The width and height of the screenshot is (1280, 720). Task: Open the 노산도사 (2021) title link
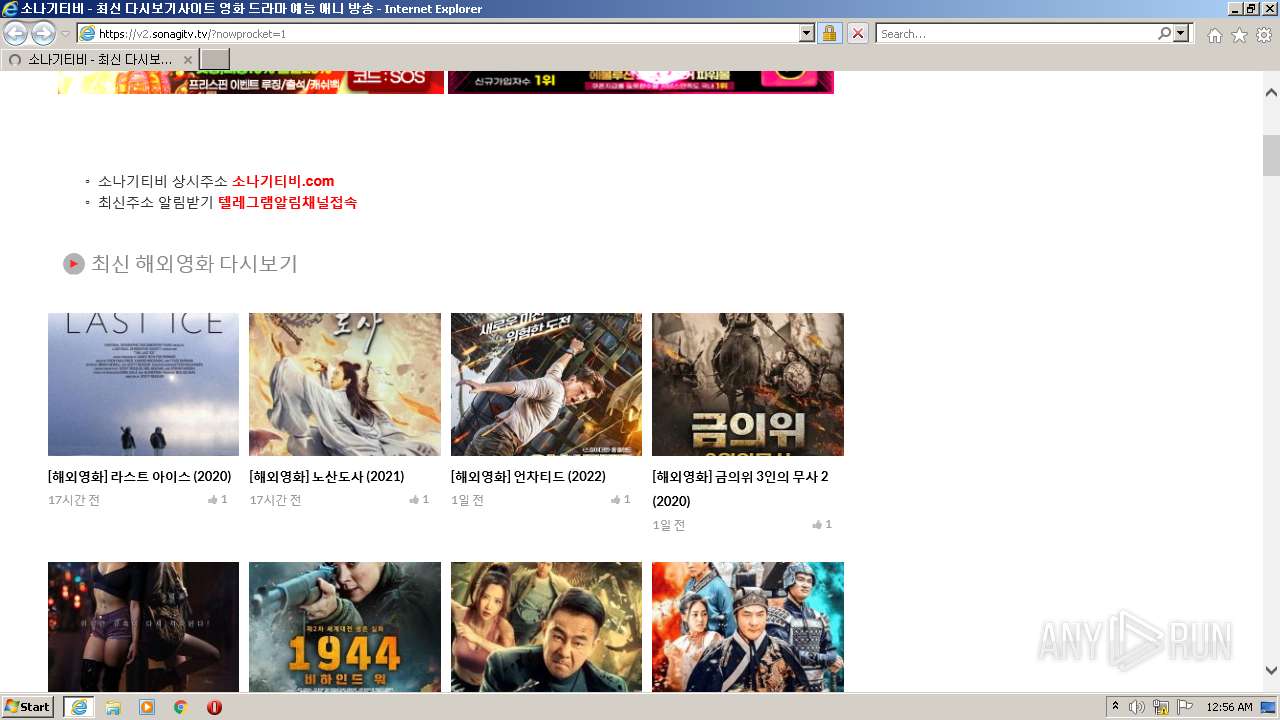327,476
